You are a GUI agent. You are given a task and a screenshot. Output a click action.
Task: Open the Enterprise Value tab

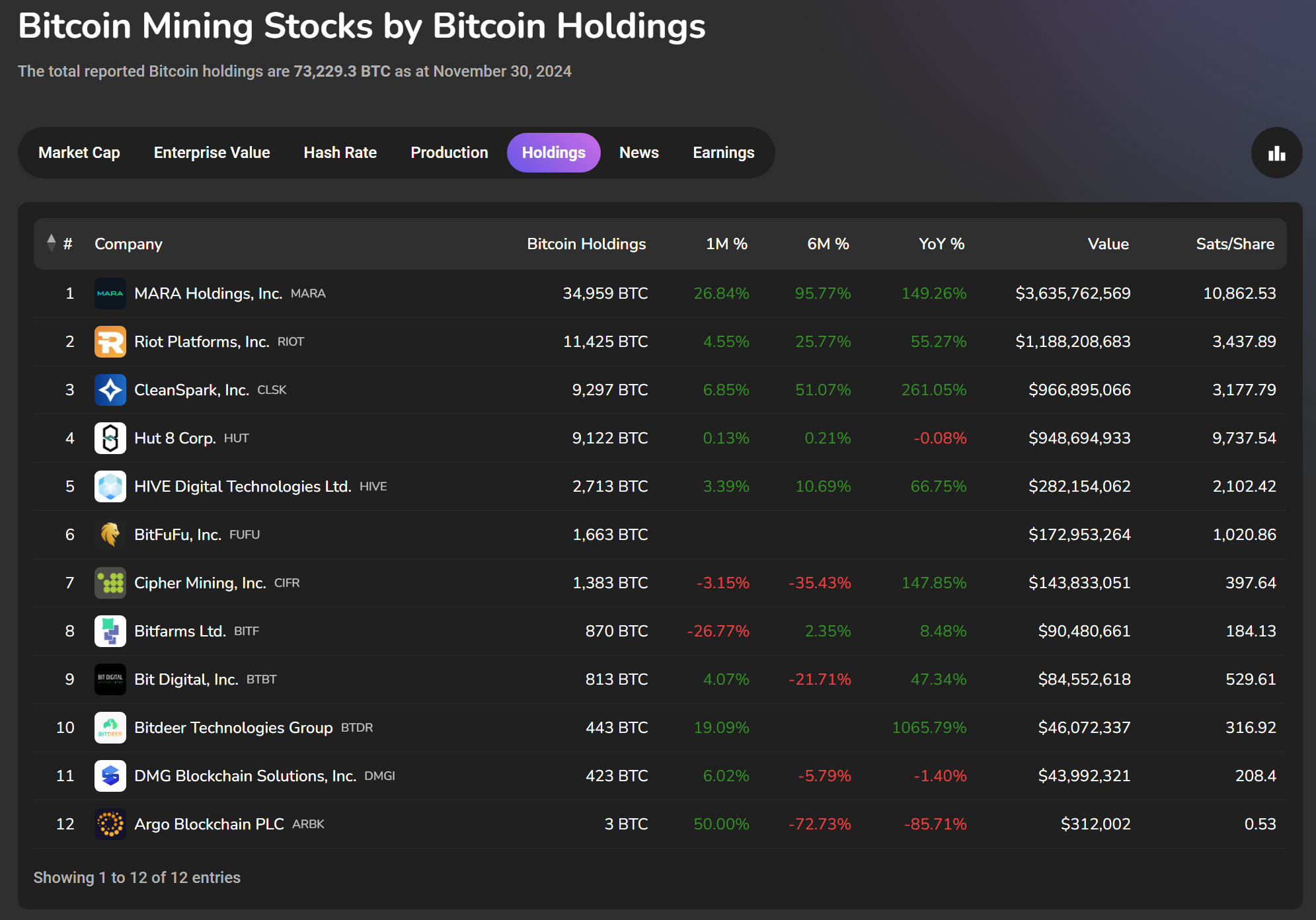pyautogui.click(x=212, y=153)
